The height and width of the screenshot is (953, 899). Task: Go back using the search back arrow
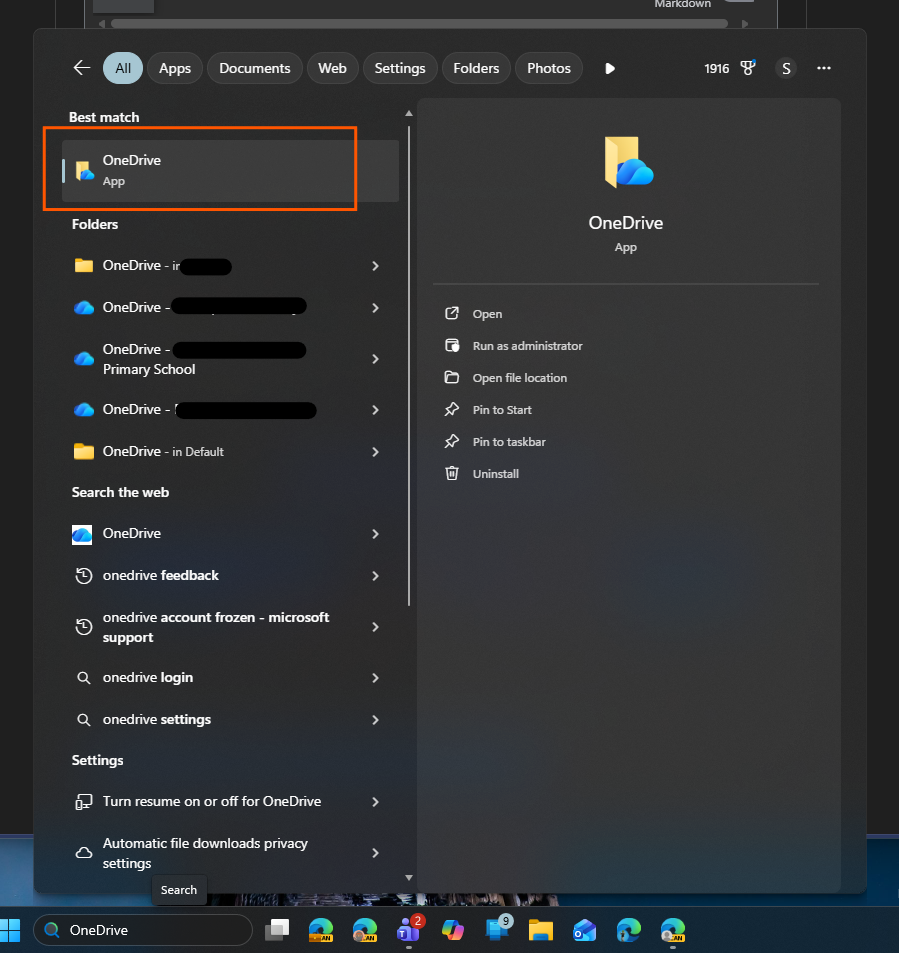(82, 68)
